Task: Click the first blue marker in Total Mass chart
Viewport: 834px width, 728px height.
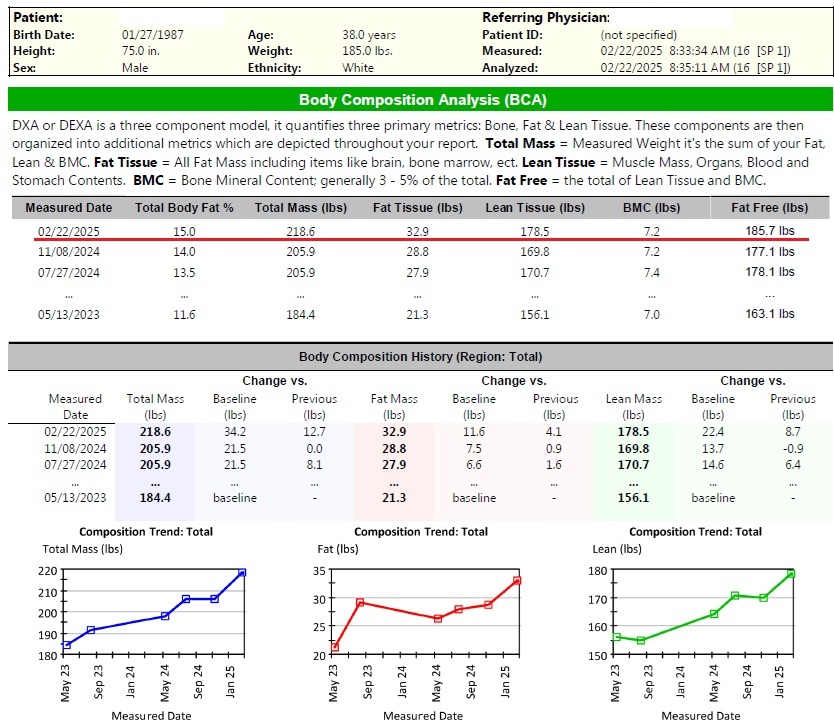Action: (66, 645)
